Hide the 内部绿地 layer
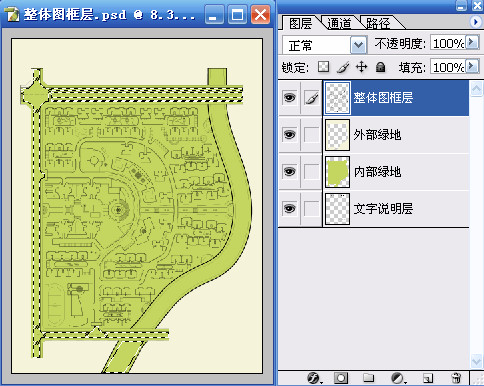Screen dimensions: 484x386 point(289,172)
